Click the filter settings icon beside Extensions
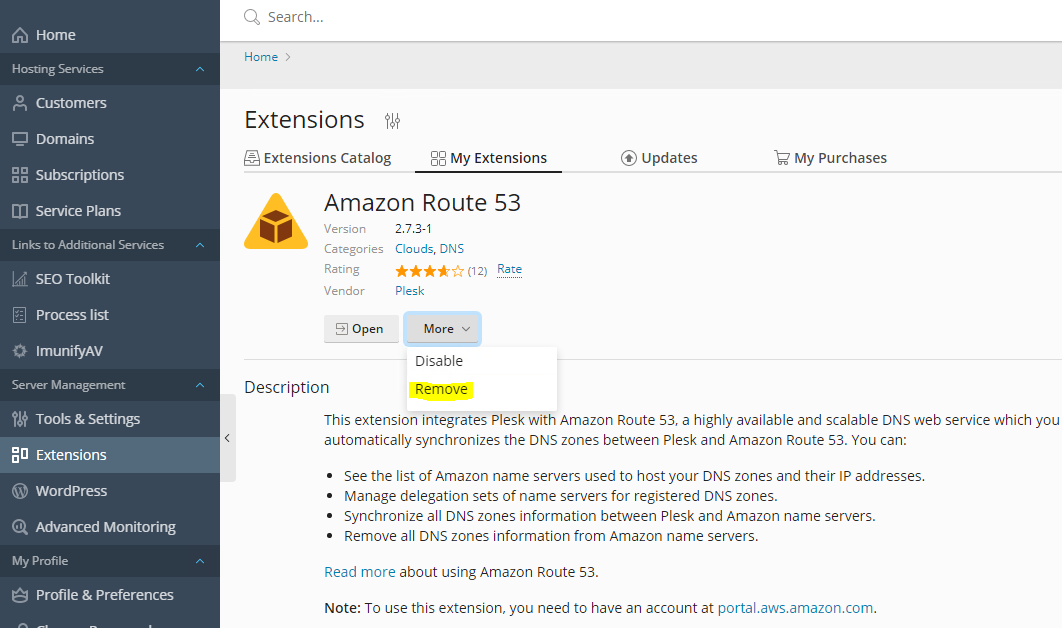The image size is (1062, 628). click(x=392, y=121)
